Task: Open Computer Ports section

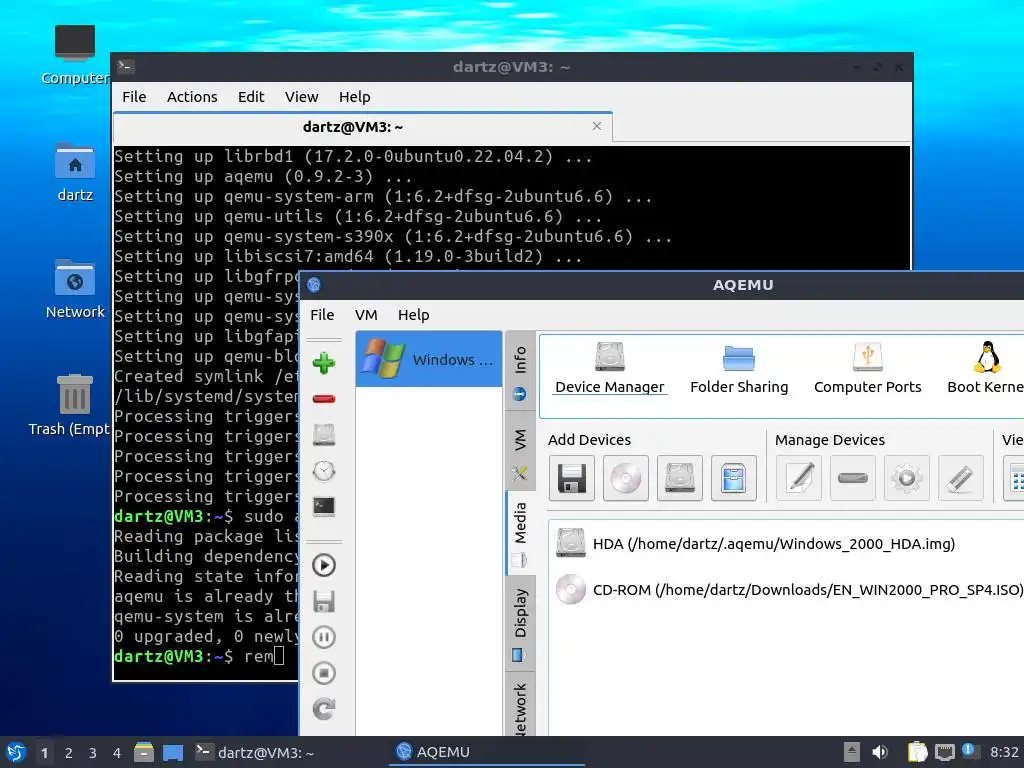Action: [867, 368]
